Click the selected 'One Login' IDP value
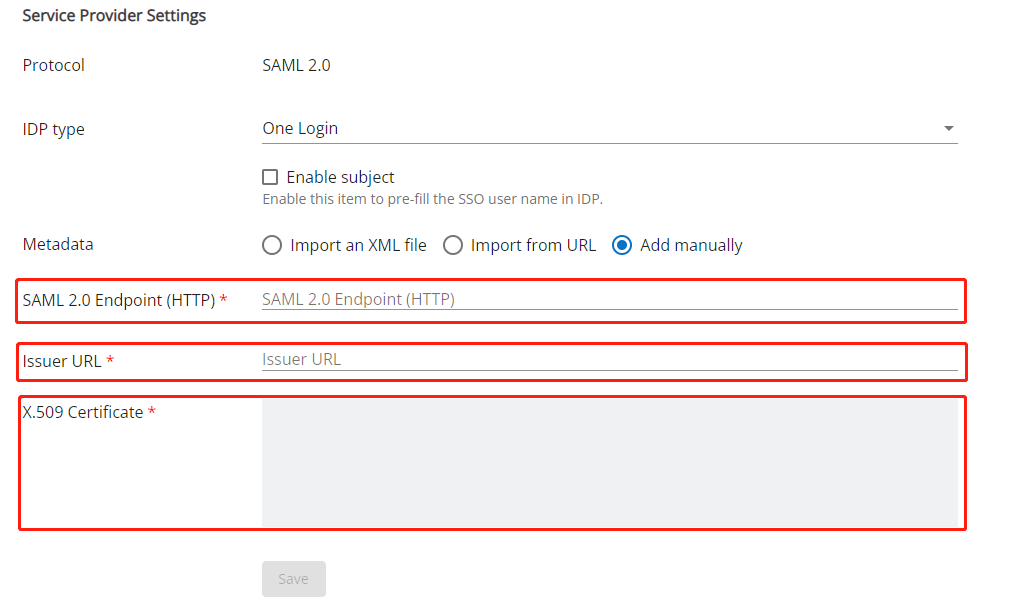Screen dimensions: 1017x609 tap(300, 129)
